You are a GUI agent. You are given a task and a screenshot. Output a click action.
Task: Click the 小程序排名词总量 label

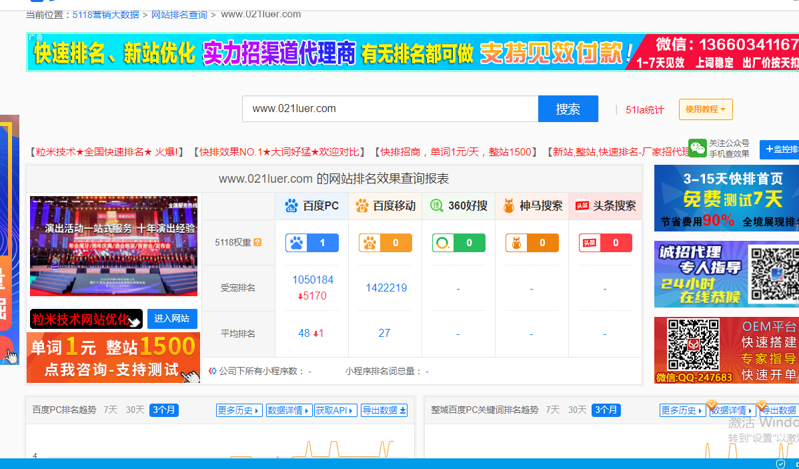click(x=383, y=371)
